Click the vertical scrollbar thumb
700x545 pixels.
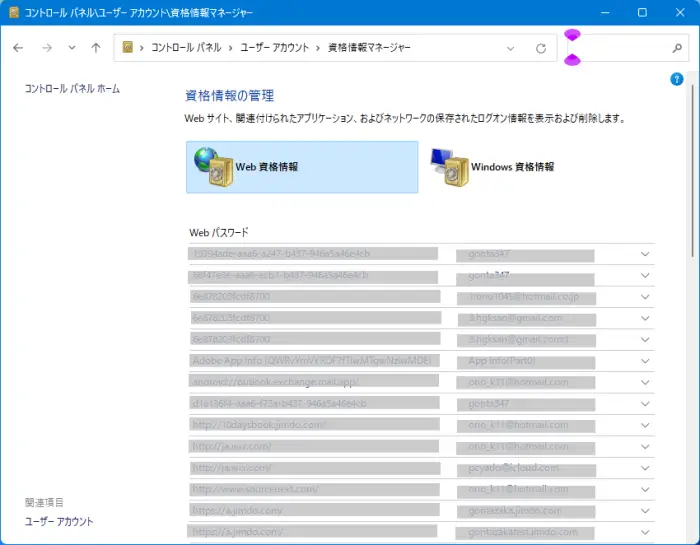pos(693,170)
